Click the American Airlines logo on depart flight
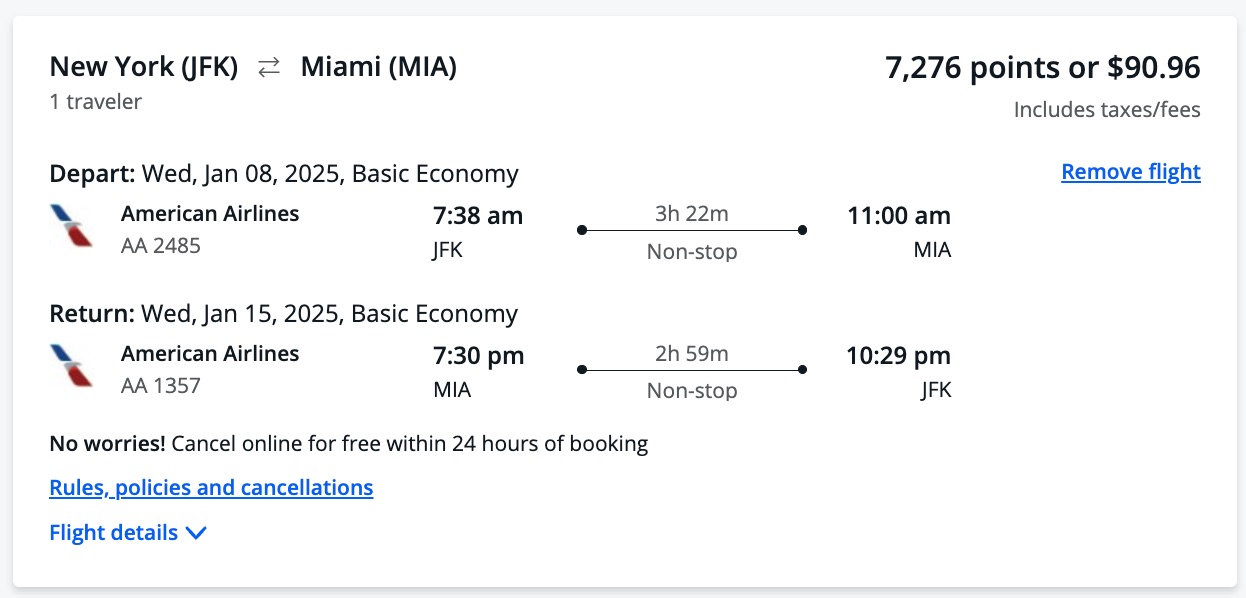1246x598 pixels. point(69,227)
